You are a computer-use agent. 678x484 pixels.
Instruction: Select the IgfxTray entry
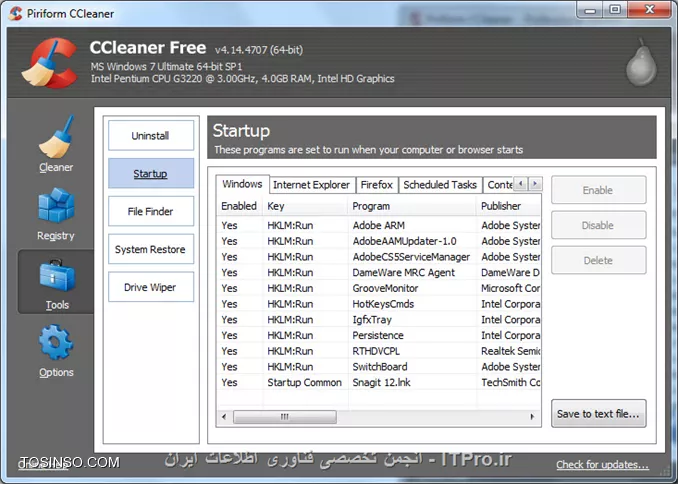tap(378, 320)
